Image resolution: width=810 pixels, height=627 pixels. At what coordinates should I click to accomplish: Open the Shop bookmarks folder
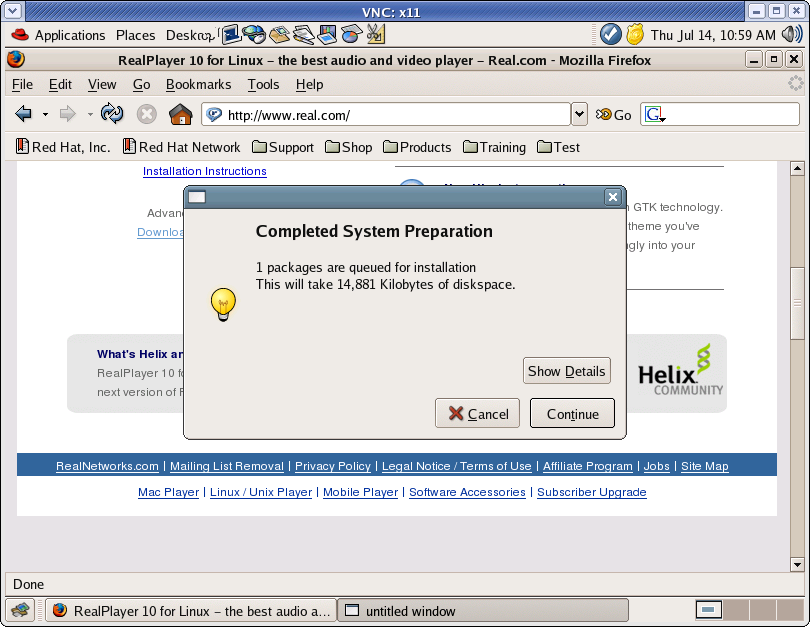click(349, 147)
